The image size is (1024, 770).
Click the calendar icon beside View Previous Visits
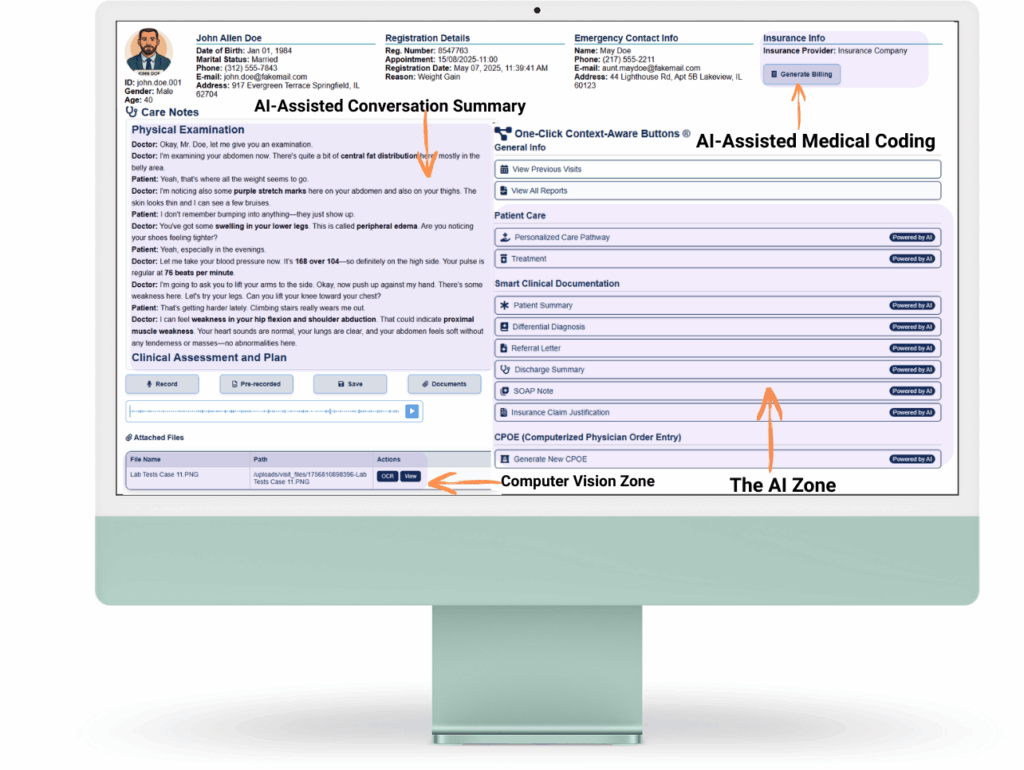tap(505, 169)
